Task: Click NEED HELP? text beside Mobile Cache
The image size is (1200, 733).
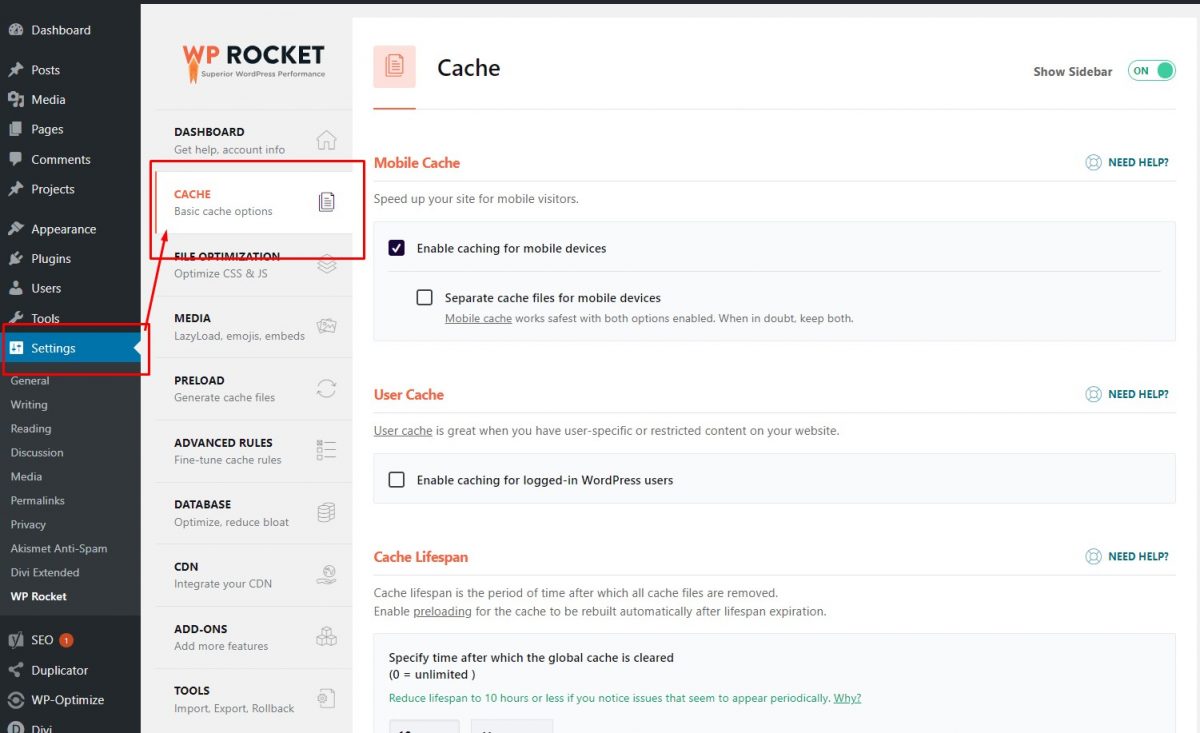Action: [x=1138, y=162]
